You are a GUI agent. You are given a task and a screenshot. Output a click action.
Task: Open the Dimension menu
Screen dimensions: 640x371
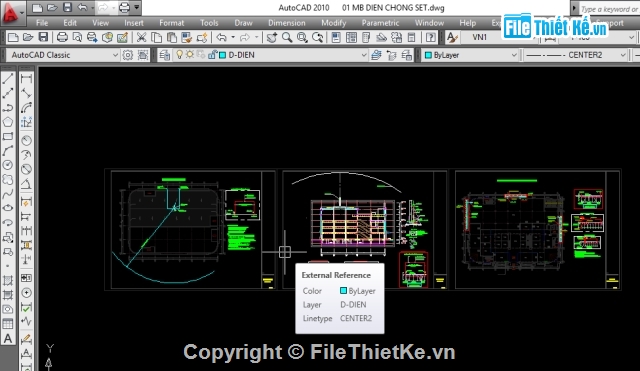pyautogui.click(x=287, y=23)
